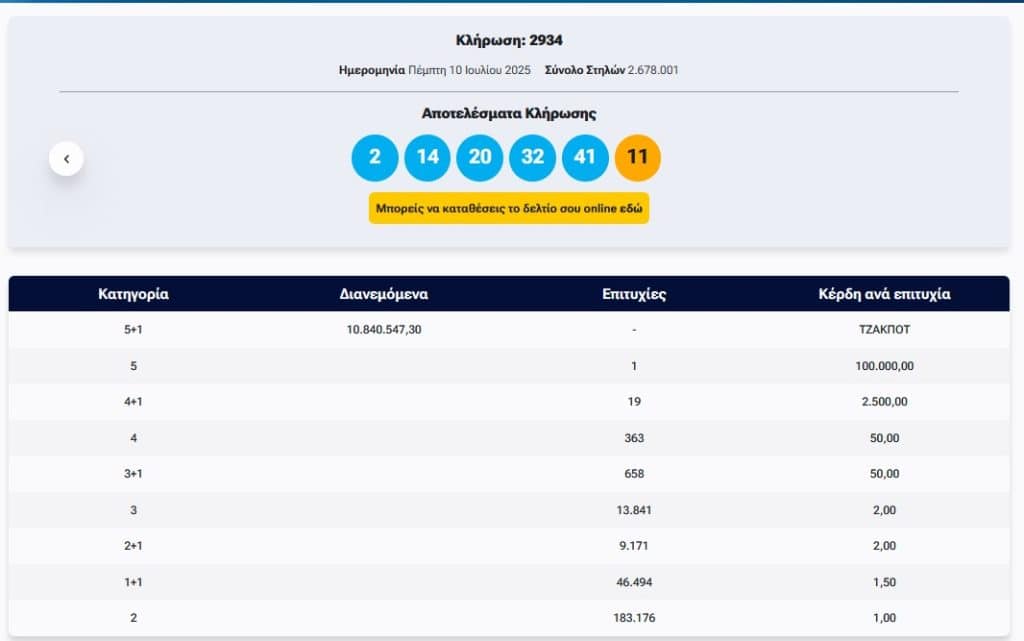
Task: Select the Επιτυχίες column header
Action: [x=634, y=294]
